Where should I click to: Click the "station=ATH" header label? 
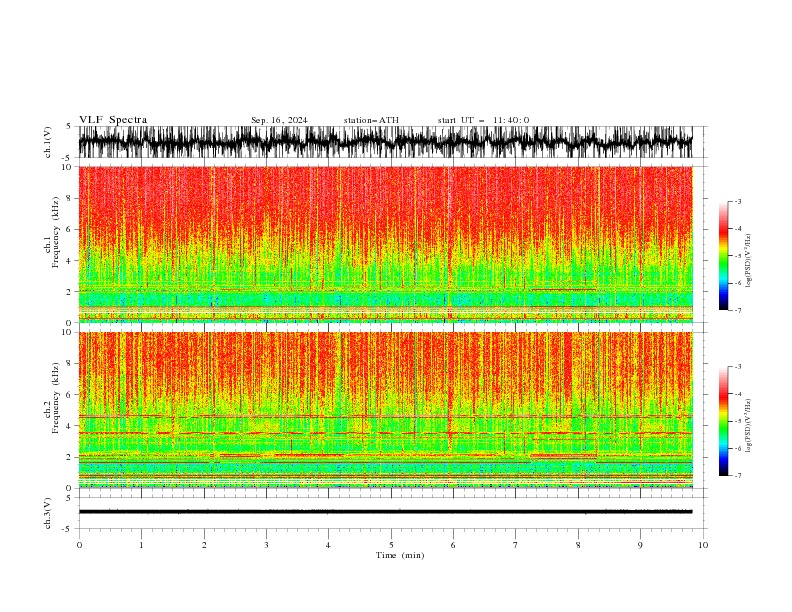coord(371,120)
